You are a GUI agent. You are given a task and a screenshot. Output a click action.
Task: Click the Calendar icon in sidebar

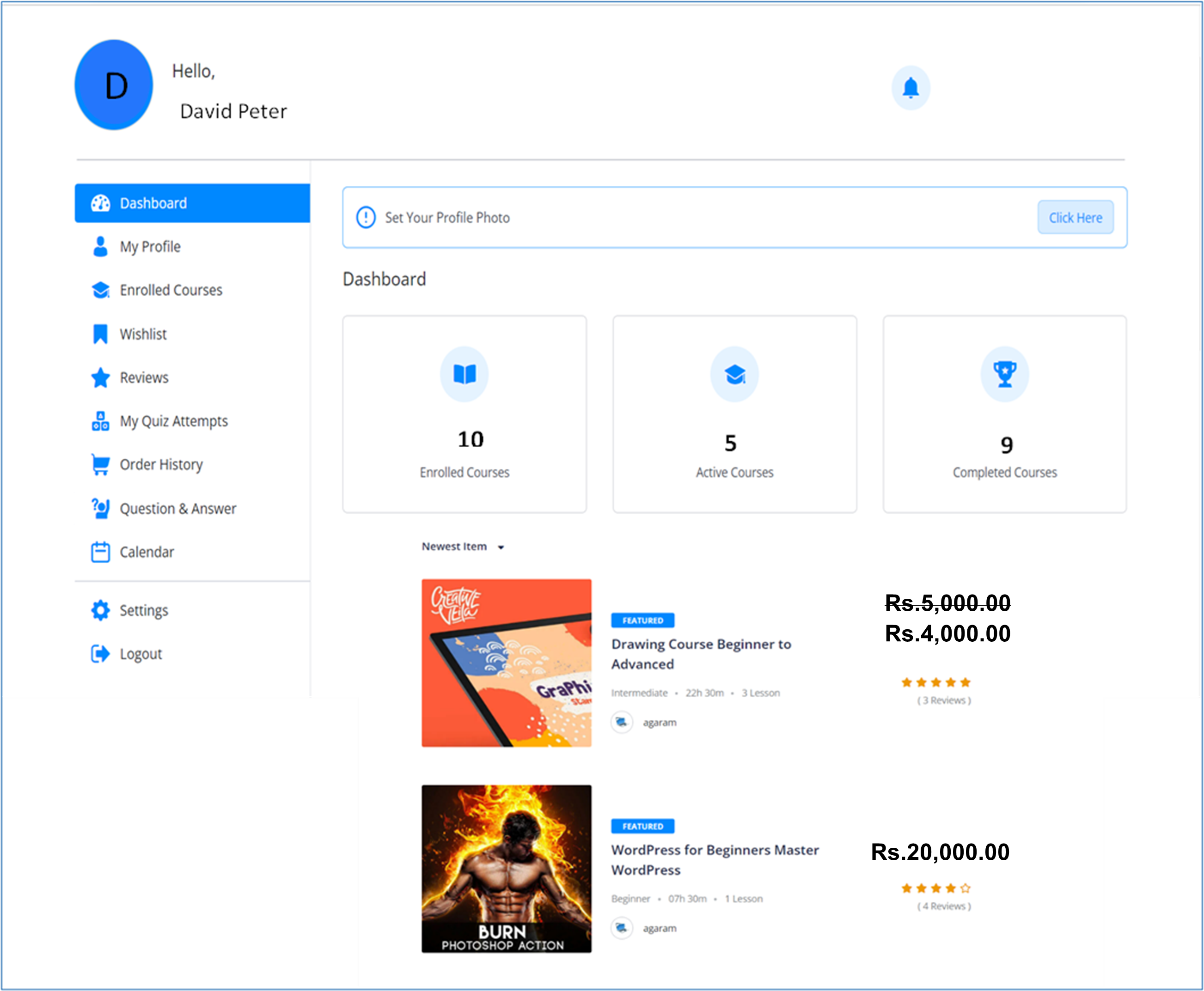(x=100, y=552)
